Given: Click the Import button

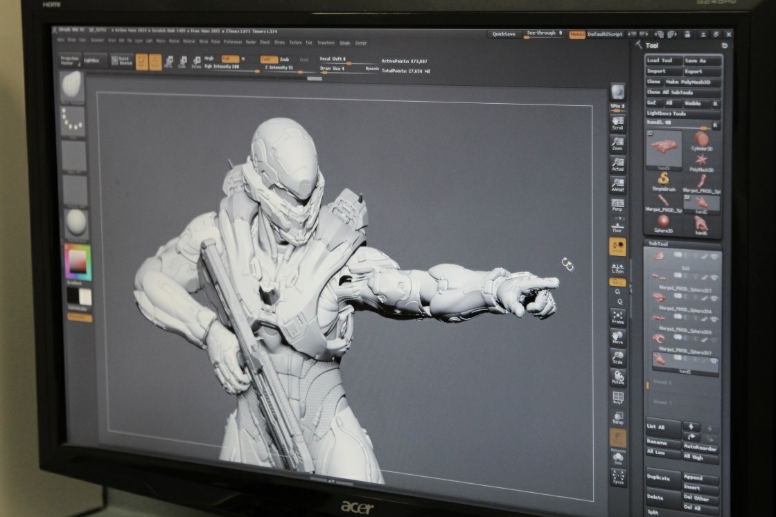Looking at the screenshot, I should tap(664, 71).
